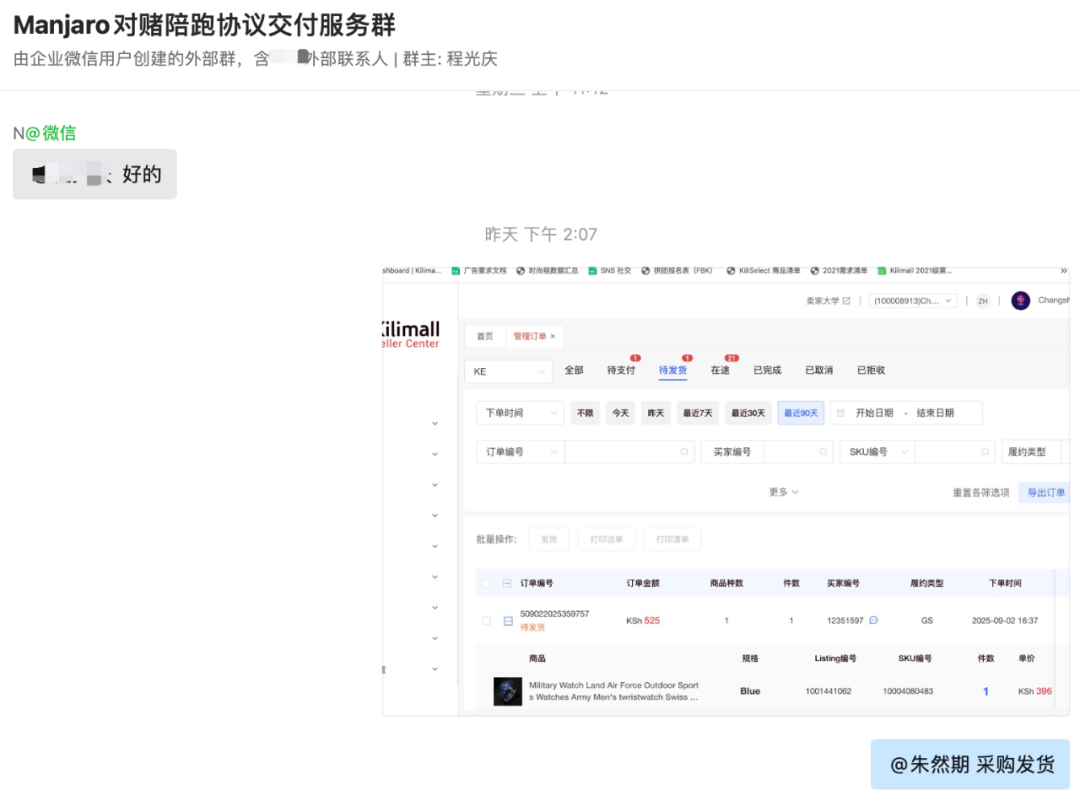
Task: Expand 更多 filter options
Action: (784, 492)
